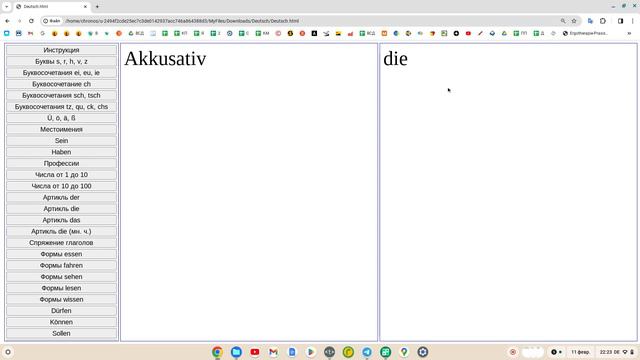Screen dimensions: 640x360
Task: Select the Артикль die (мн. ч.) lesson
Action: tap(61, 231)
